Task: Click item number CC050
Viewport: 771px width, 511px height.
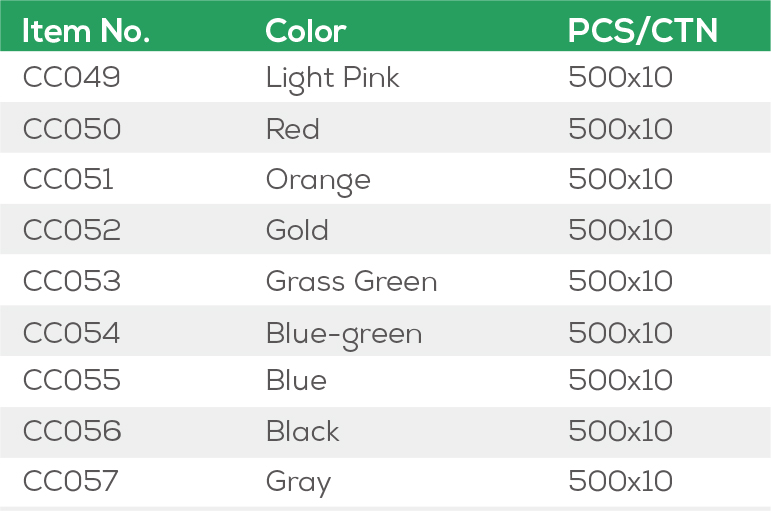Action: coord(72,129)
